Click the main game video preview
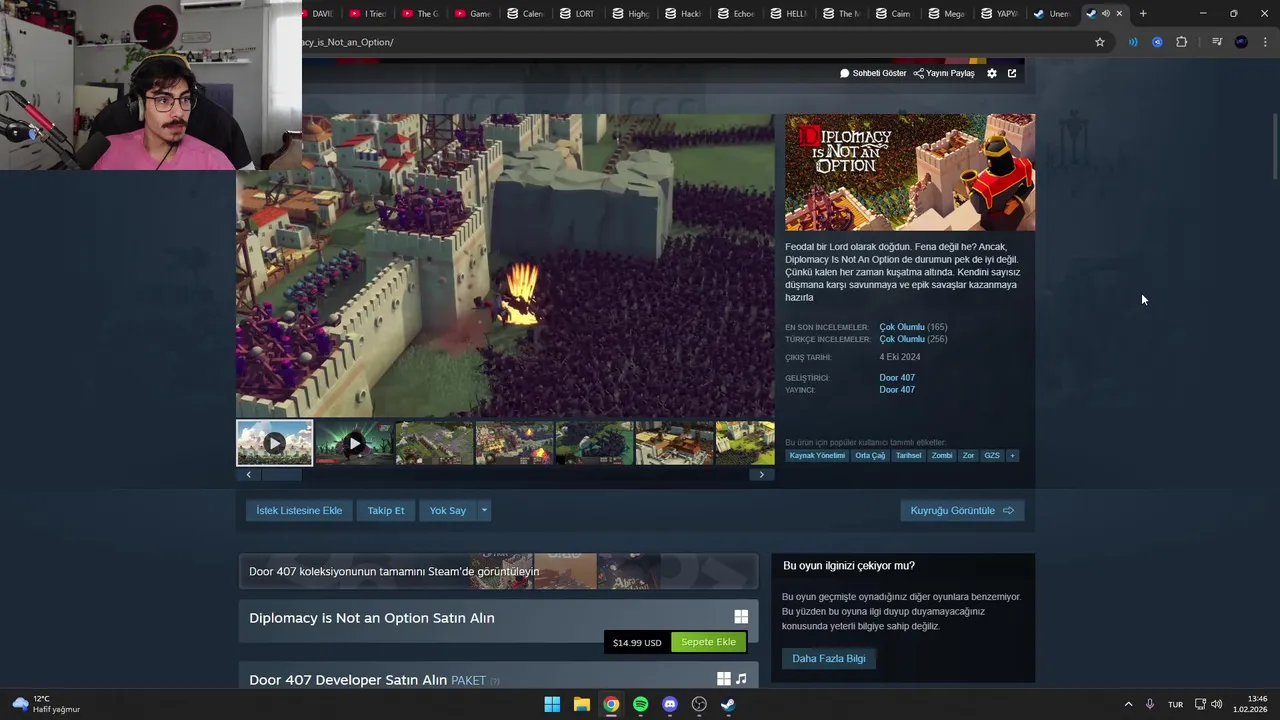The height and width of the screenshot is (720, 1280). pos(505,265)
